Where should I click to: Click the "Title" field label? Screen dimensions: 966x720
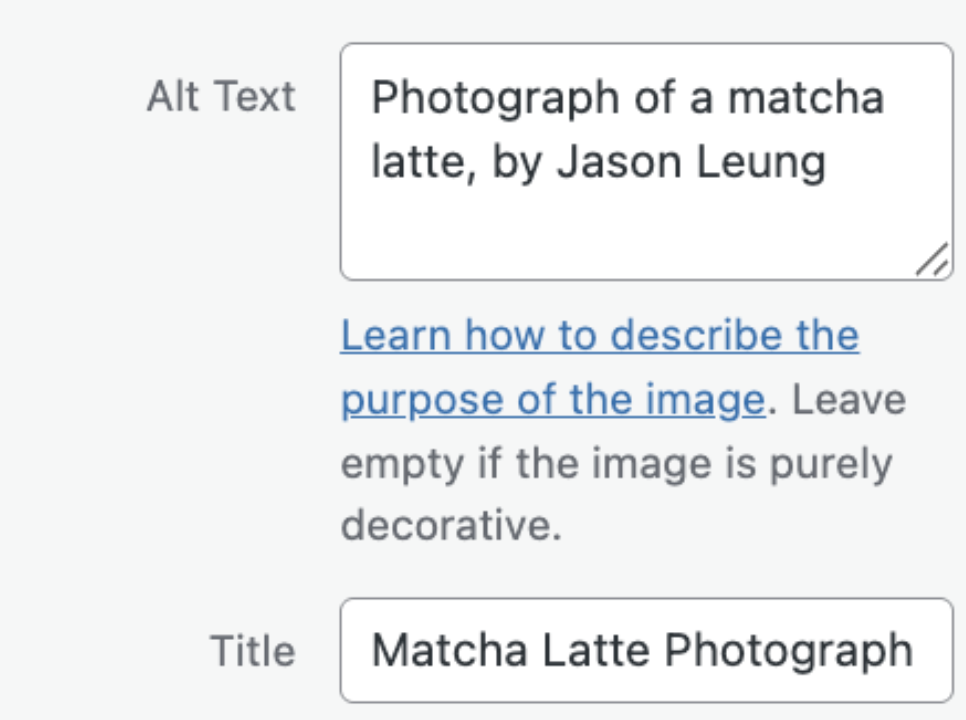click(252, 651)
